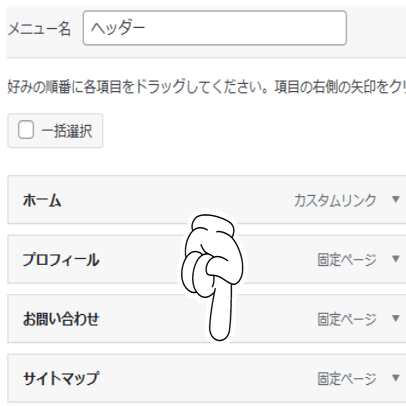Screen dimensions: 406x406
Task: Click the カスタムリンク type label on ホーム
Action: tap(335, 201)
